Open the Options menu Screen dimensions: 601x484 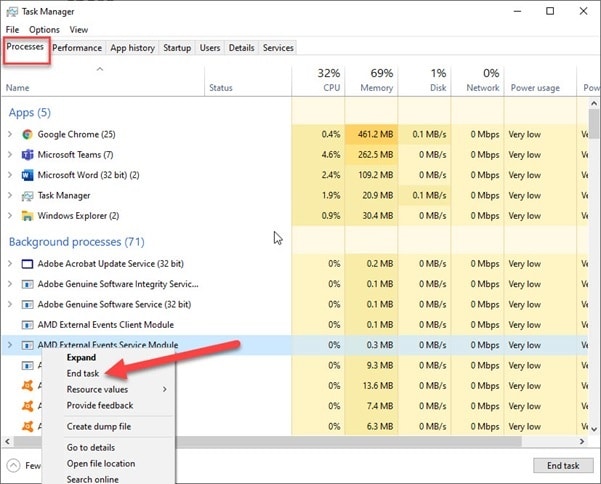44,30
